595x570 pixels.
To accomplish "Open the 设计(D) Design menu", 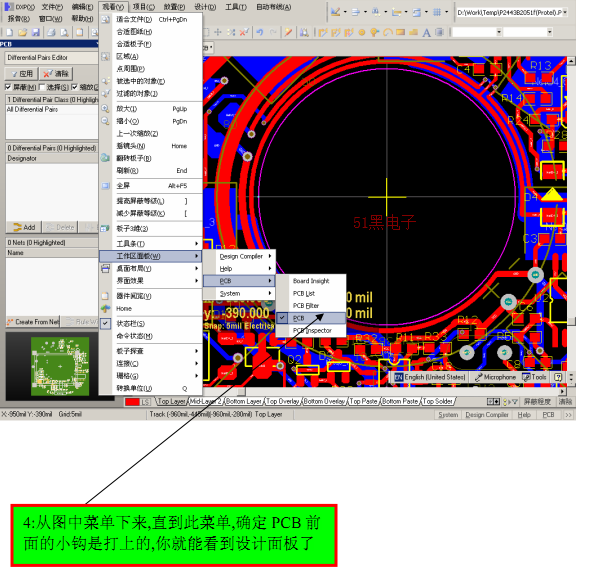I will (205, 7).
